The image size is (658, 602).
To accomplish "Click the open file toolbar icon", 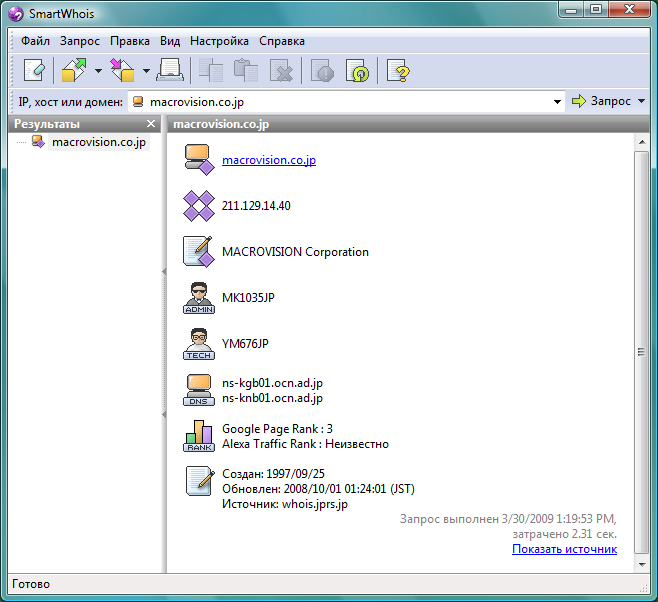I will coord(75,71).
